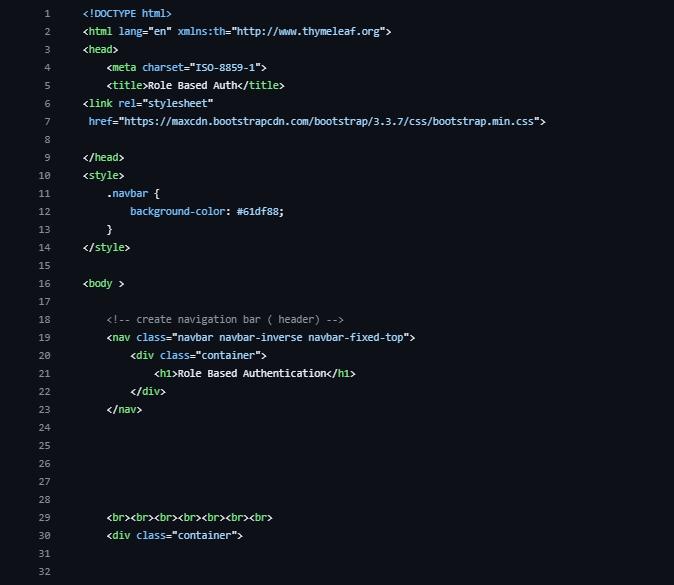Click 'Role Based Authentication' heading text
This screenshot has height=585, width=674.
point(252,374)
